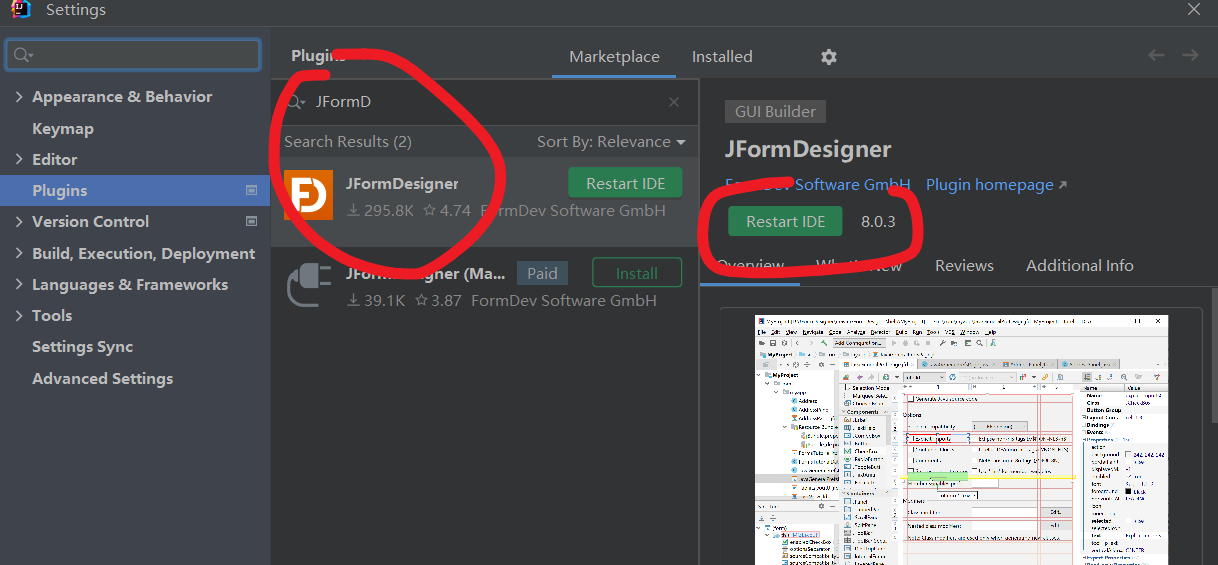Image resolution: width=1218 pixels, height=565 pixels.
Task: Click the plugins settings gear icon
Action: (x=828, y=57)
